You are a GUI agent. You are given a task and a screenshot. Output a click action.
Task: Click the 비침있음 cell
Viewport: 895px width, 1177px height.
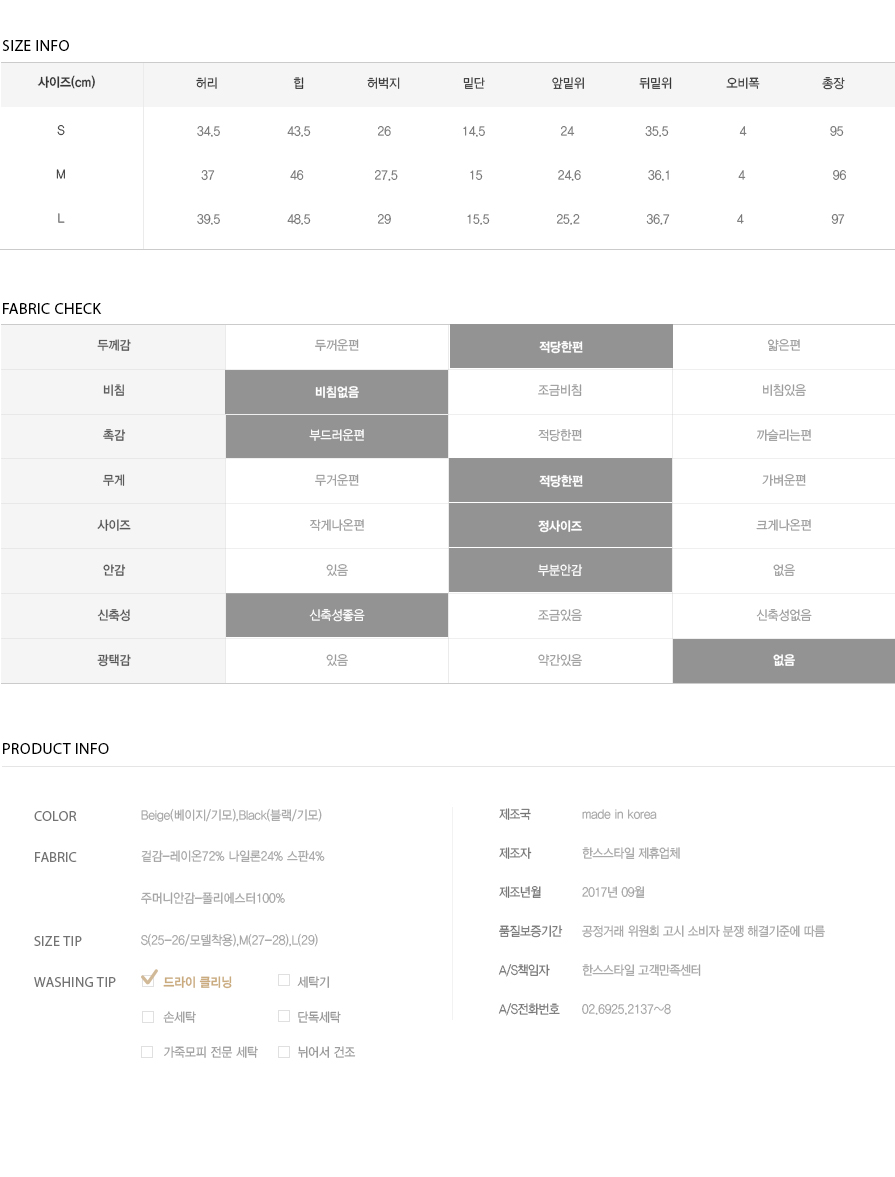pos(784,391)
